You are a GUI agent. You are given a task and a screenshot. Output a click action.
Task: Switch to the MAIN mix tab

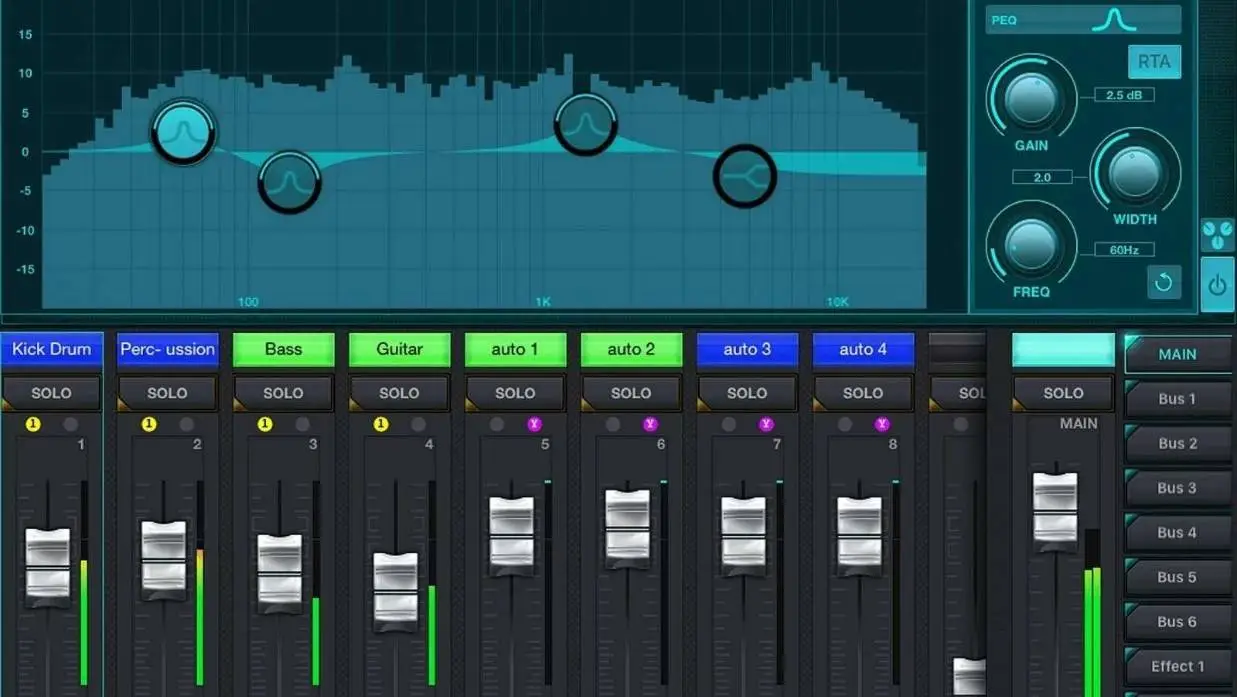(x=1178, y=354)
